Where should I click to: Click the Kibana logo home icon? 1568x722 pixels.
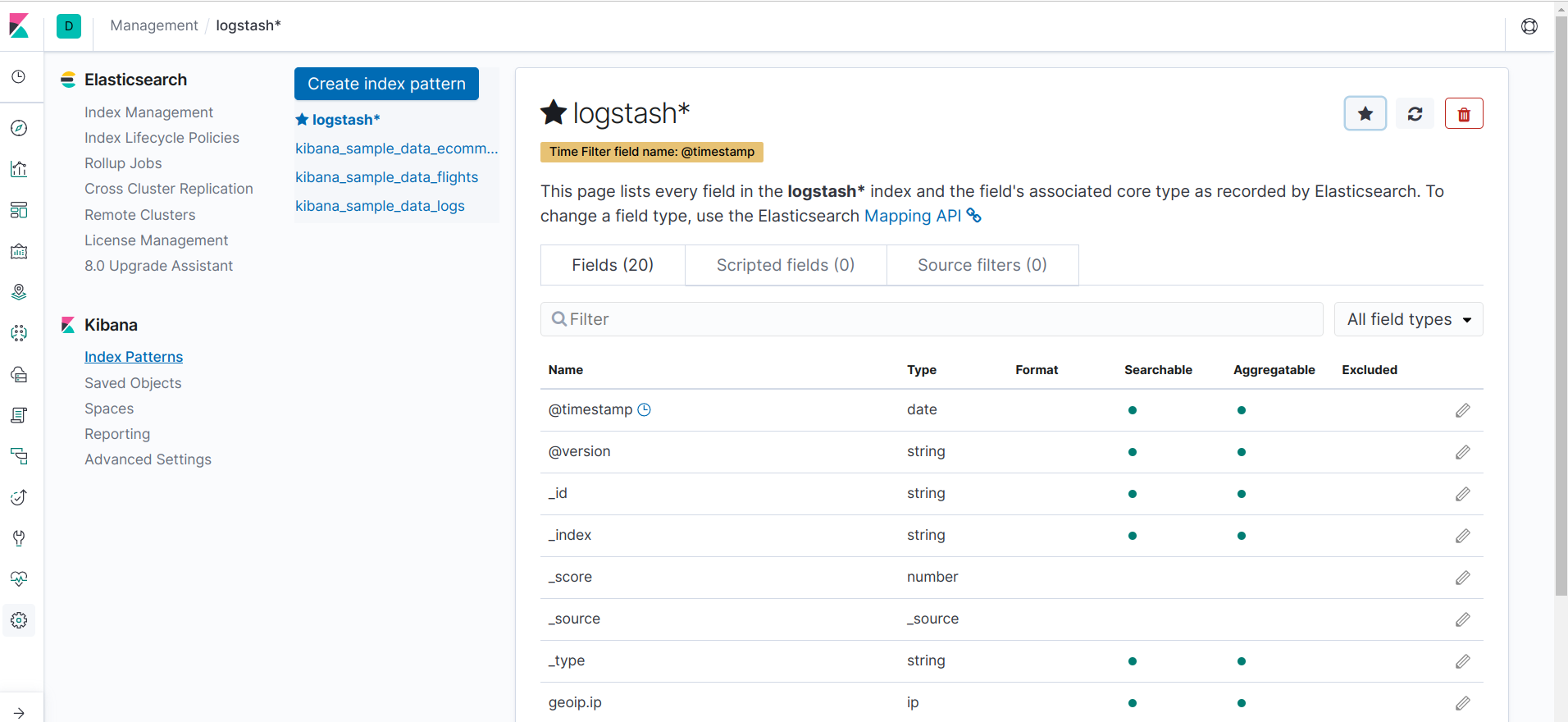tap(19, 25)
